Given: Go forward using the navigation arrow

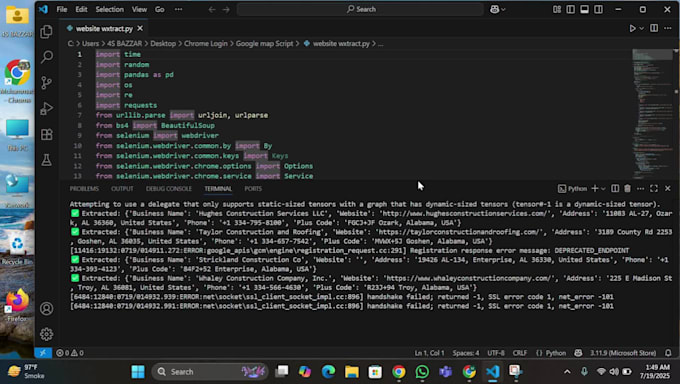Looking at the screenshot, I should pos(226,9).
